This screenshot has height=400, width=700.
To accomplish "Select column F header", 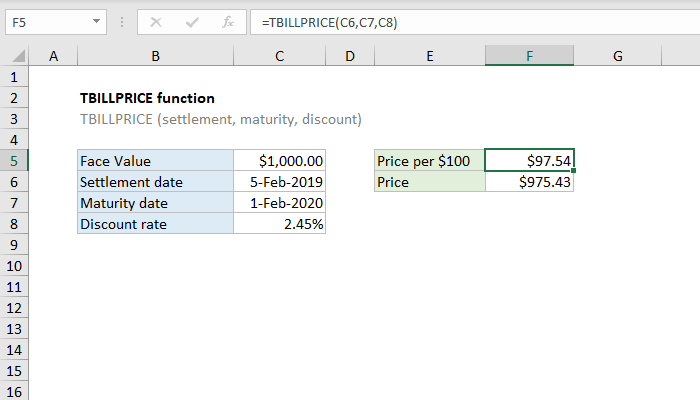I will point(529,56).
